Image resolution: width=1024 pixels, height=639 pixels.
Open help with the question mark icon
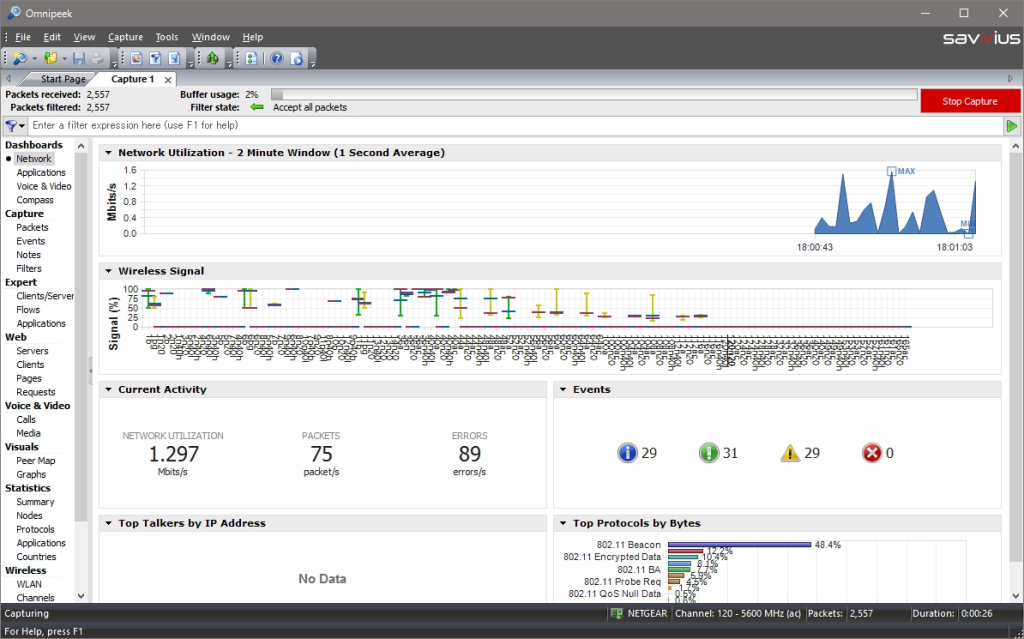277,59
